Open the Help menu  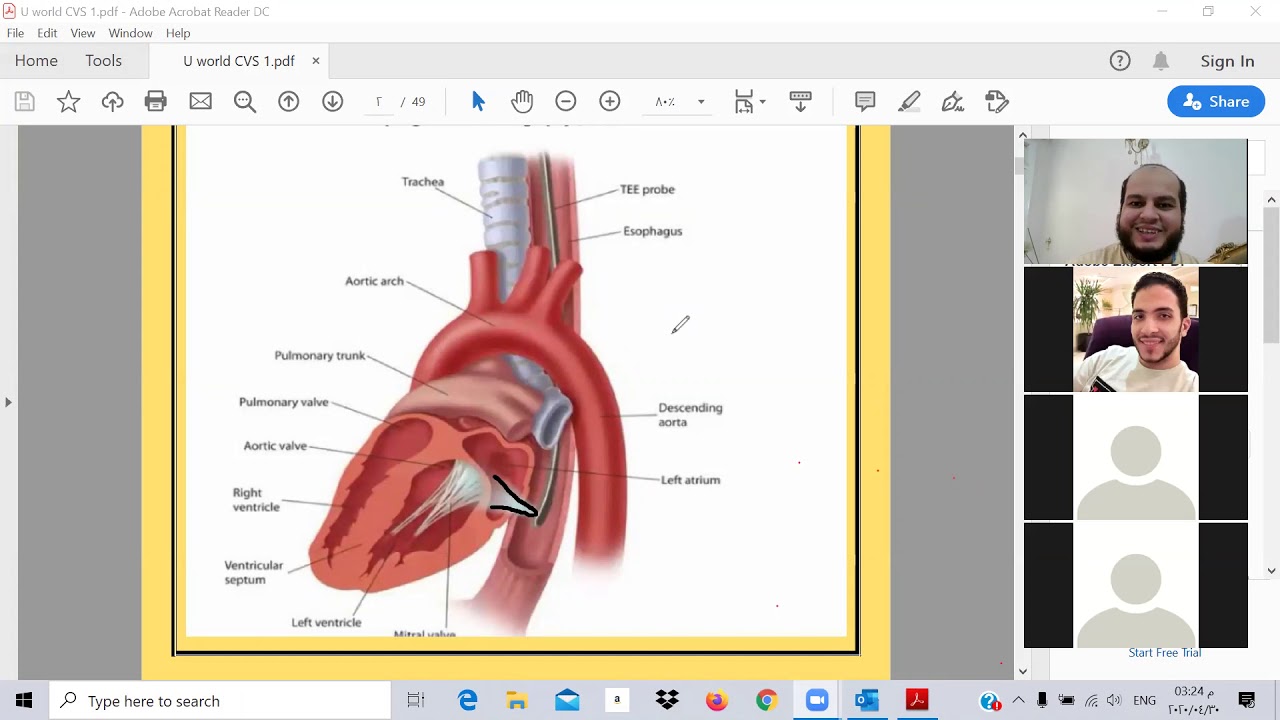(178, 33)
